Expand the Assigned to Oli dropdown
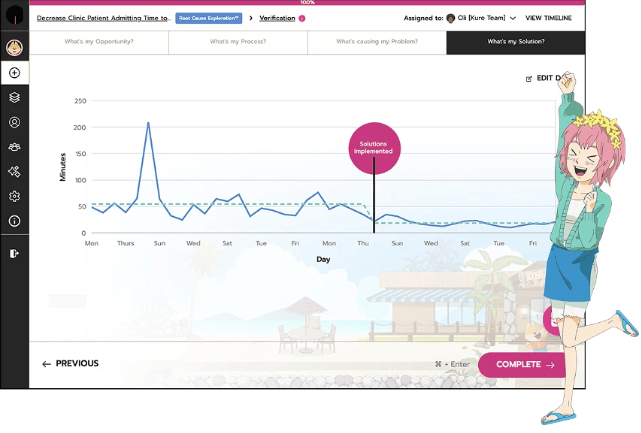The height and width of the screenshot is (433, 641). (513, 18)
